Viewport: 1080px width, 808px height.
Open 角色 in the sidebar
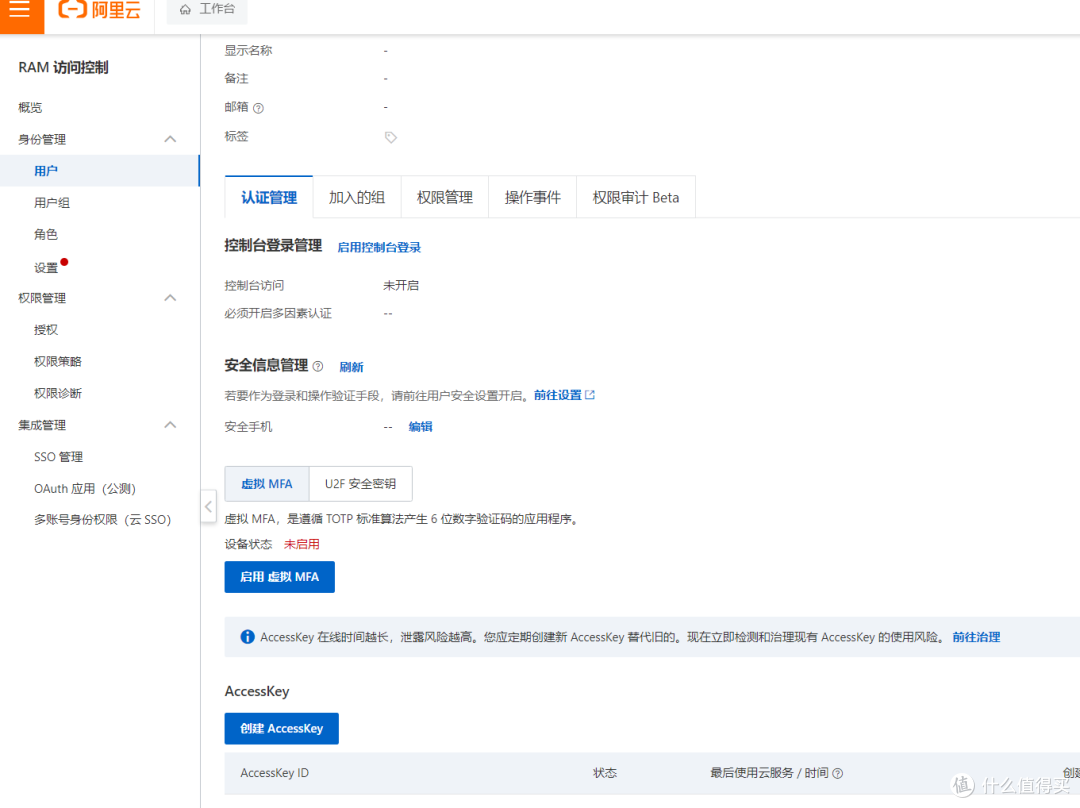click(45, 234)
